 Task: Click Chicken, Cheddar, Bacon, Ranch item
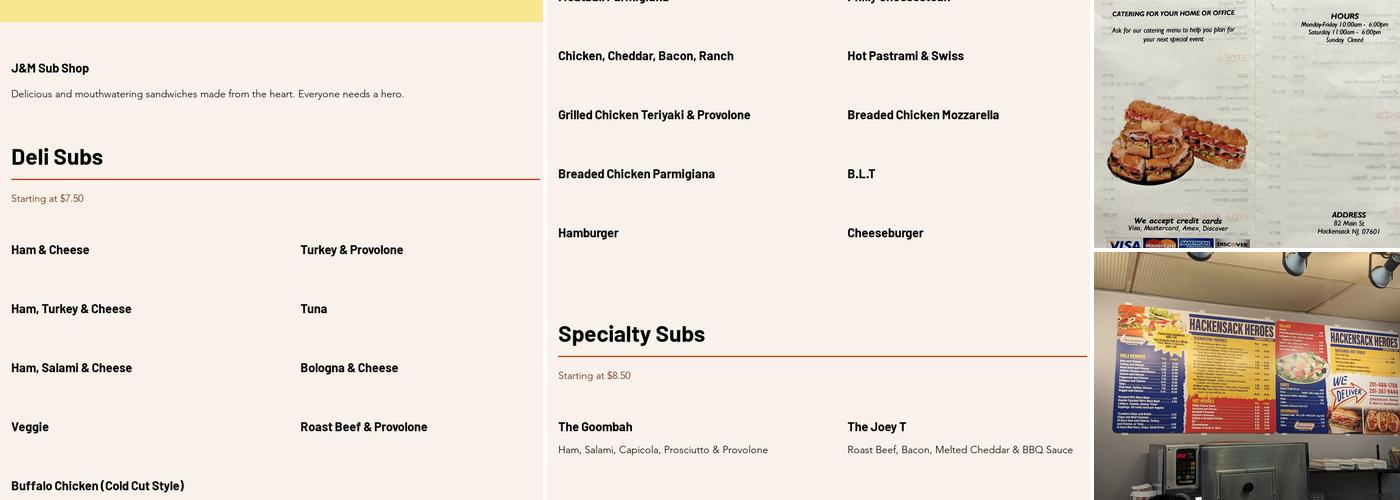click(x=645, y=56)
